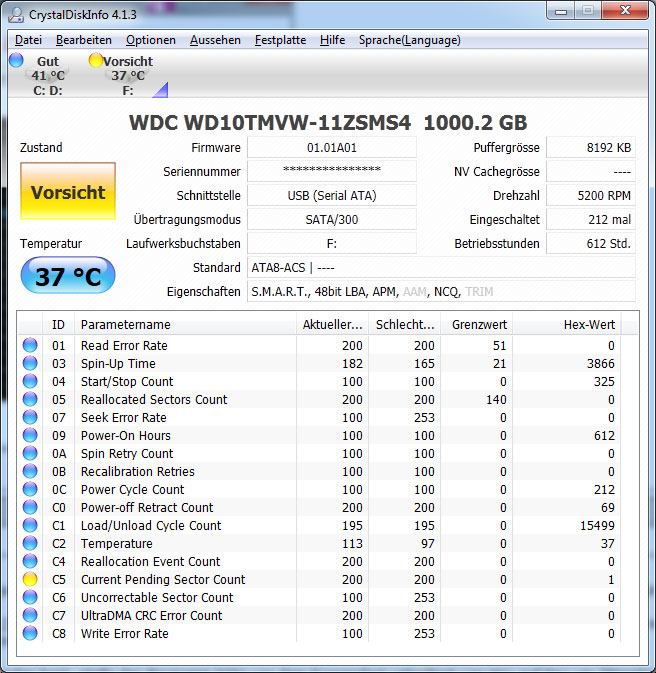Click the Betriebsstunden value 612 Std.
Viewport: 656px width, 673px height.
pyautogui.click(x=591, y=243)
